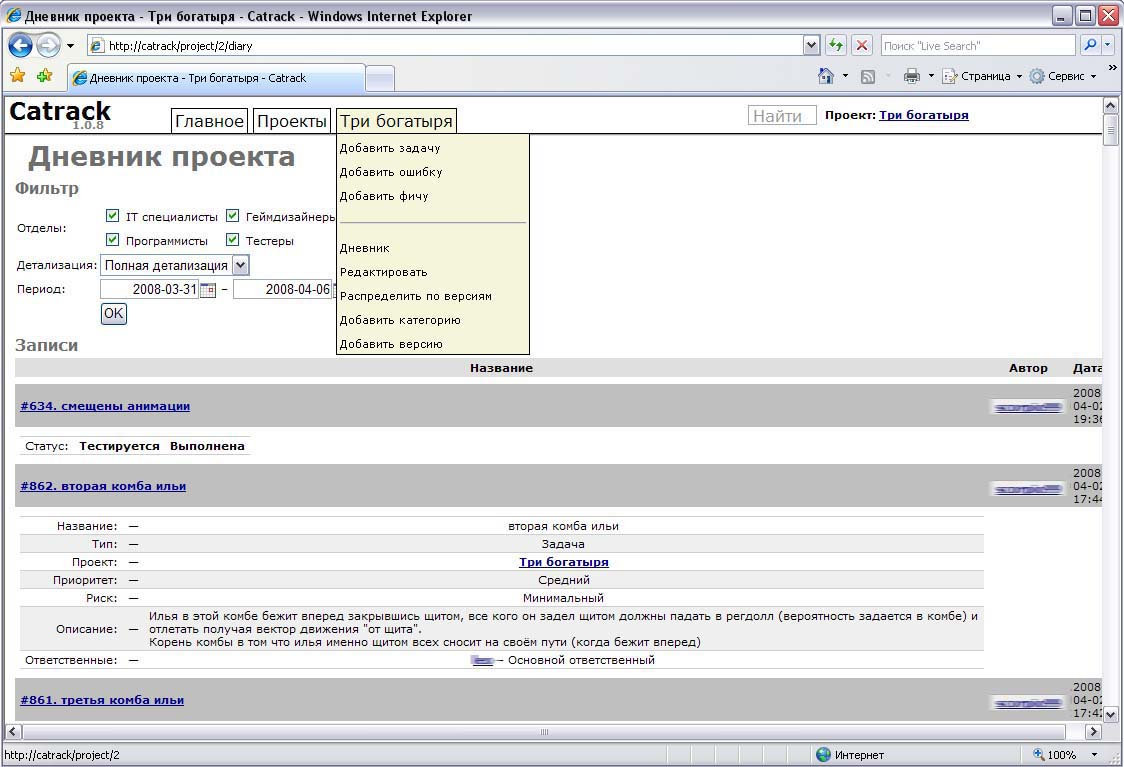The height and width of the screenshot is (767, 1124).
Task: Open calendar picker beside start date
Action: 208,290
